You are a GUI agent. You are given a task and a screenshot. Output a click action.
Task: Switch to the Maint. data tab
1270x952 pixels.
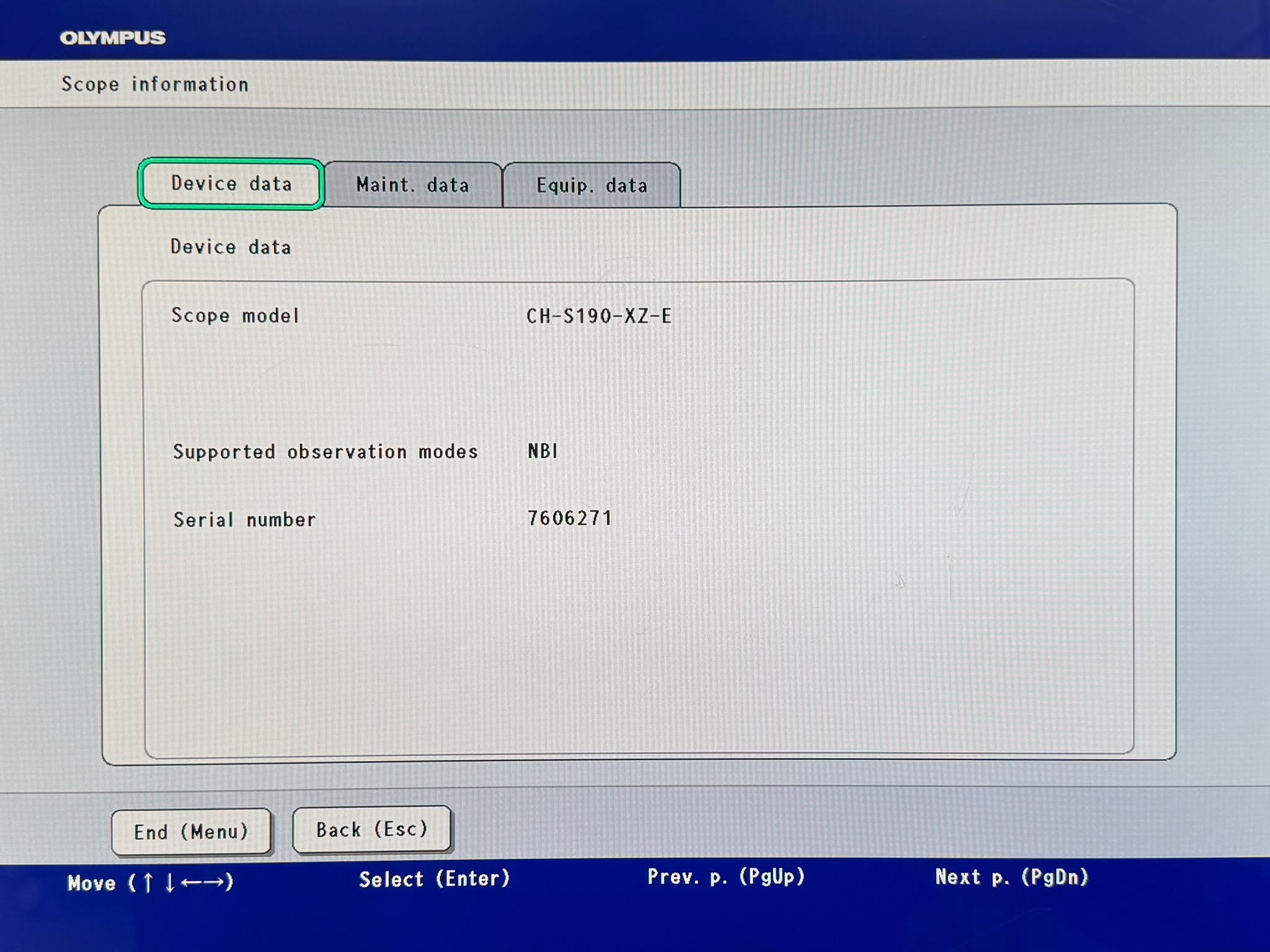pos(412,185)
